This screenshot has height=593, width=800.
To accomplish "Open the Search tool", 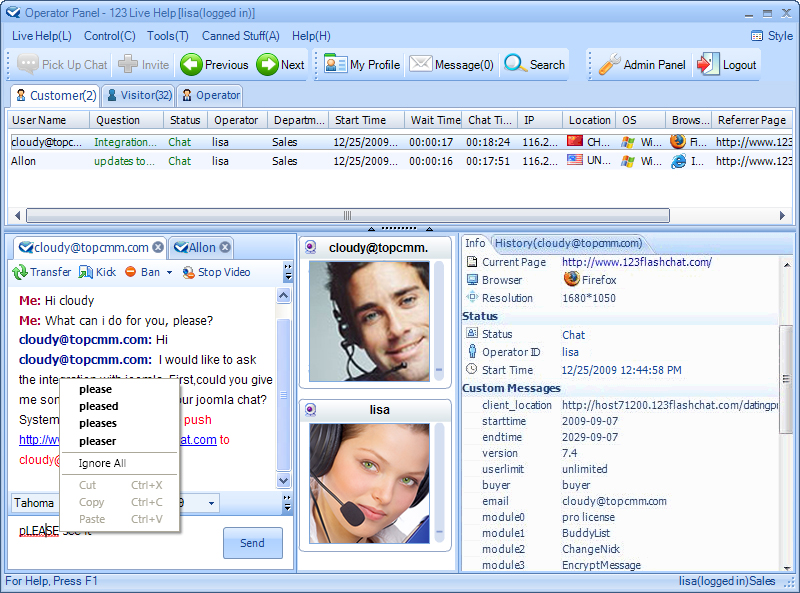I will point(535,65).
